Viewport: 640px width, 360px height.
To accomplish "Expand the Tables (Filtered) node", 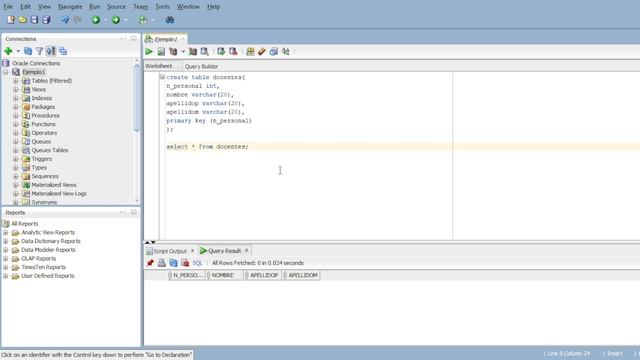I will pyautogui.click(x=16, y=81).
